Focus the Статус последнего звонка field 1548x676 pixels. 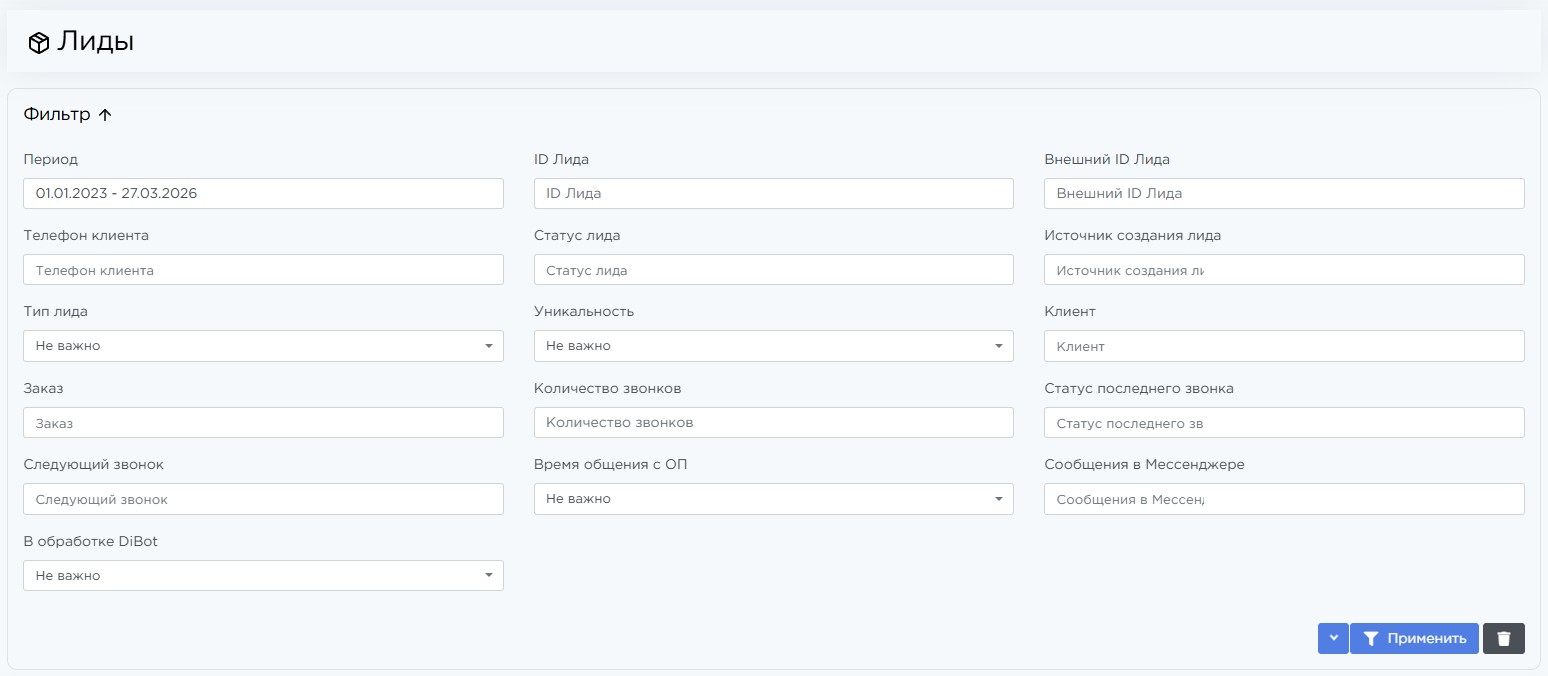(x=1283, y=423)
